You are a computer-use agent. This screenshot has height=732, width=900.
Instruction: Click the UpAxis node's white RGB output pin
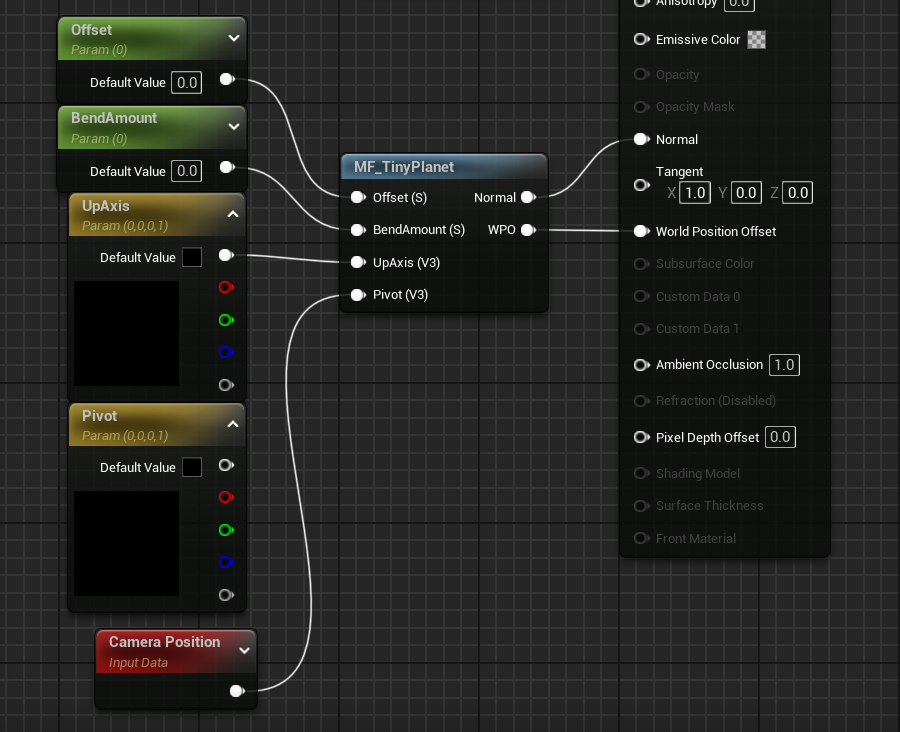click(226, 255)
